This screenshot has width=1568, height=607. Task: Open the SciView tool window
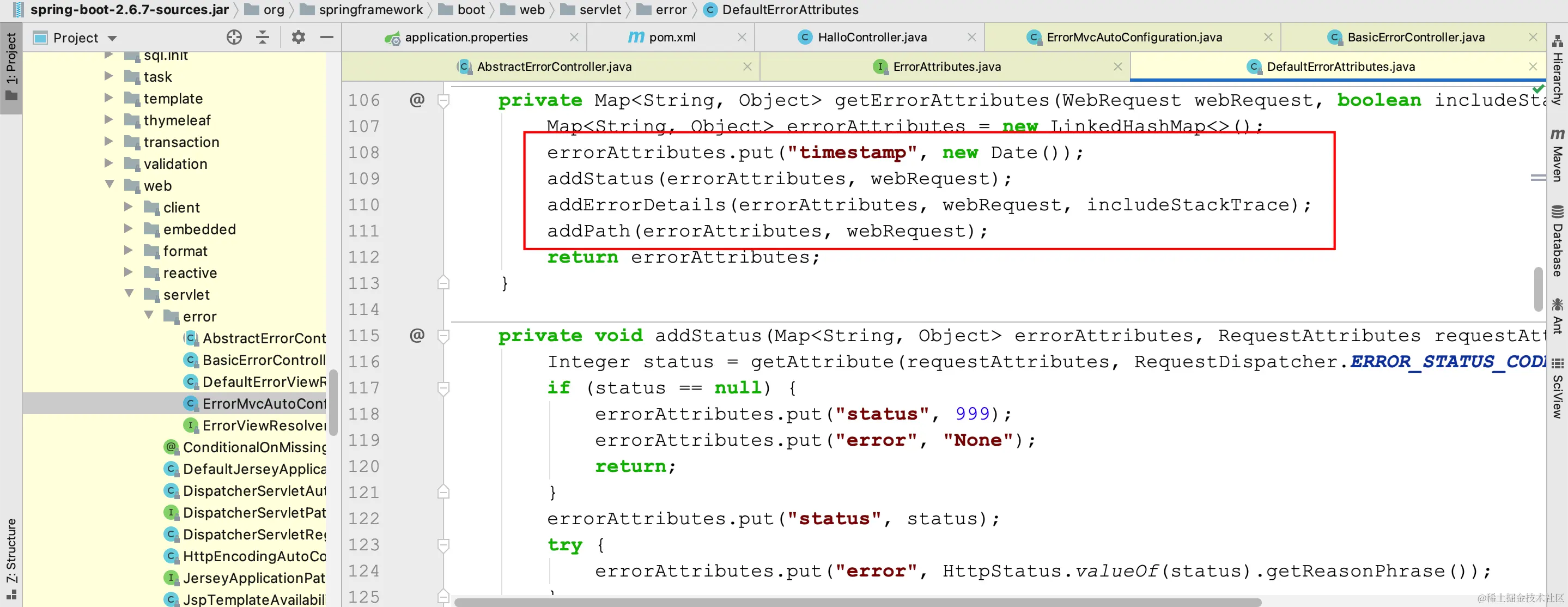click(x=1557, y=389)
